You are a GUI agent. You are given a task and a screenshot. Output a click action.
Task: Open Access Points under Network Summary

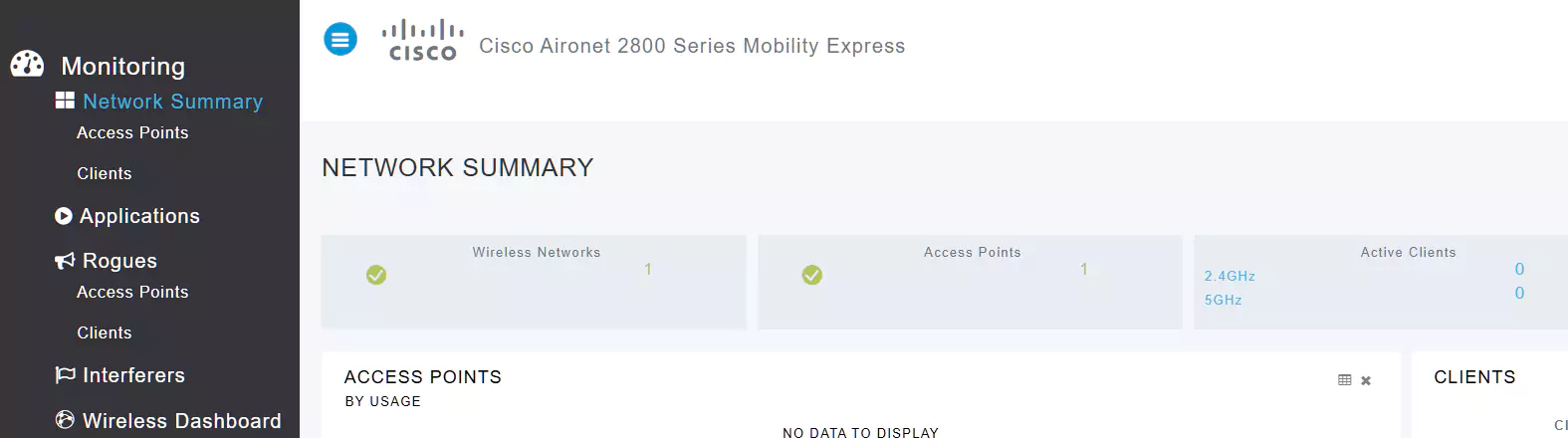click(x=132, y=132)
